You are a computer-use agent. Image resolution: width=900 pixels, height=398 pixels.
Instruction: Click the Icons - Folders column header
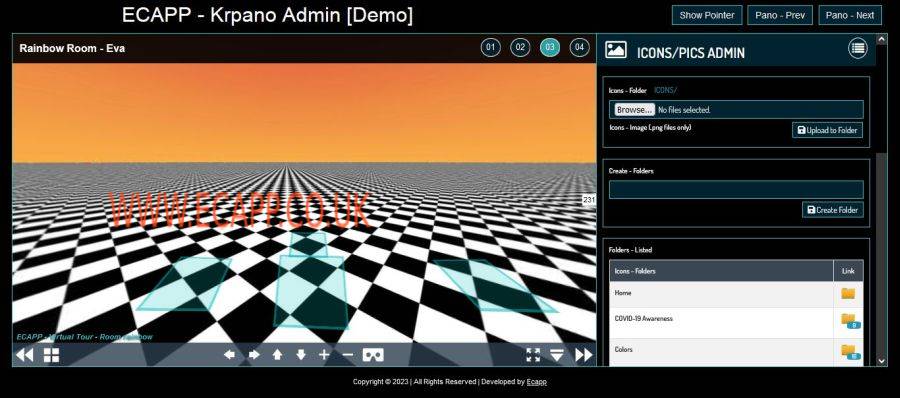(x=721, y=271)
